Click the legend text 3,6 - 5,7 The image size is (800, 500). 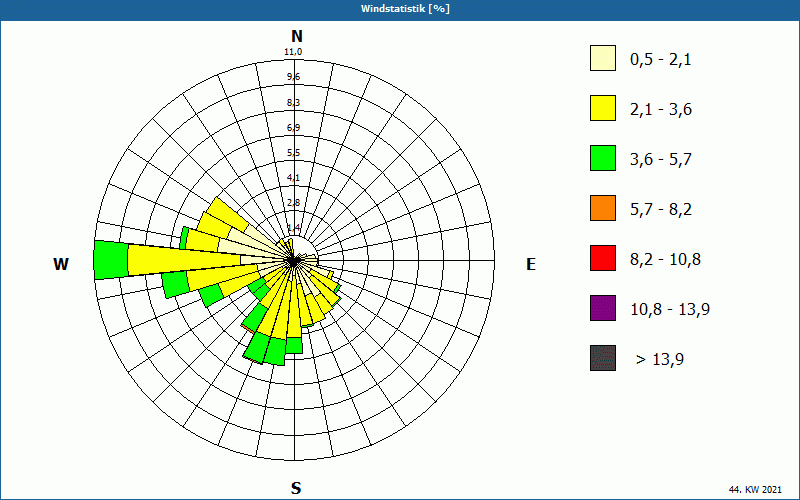[x=661, y=160]
